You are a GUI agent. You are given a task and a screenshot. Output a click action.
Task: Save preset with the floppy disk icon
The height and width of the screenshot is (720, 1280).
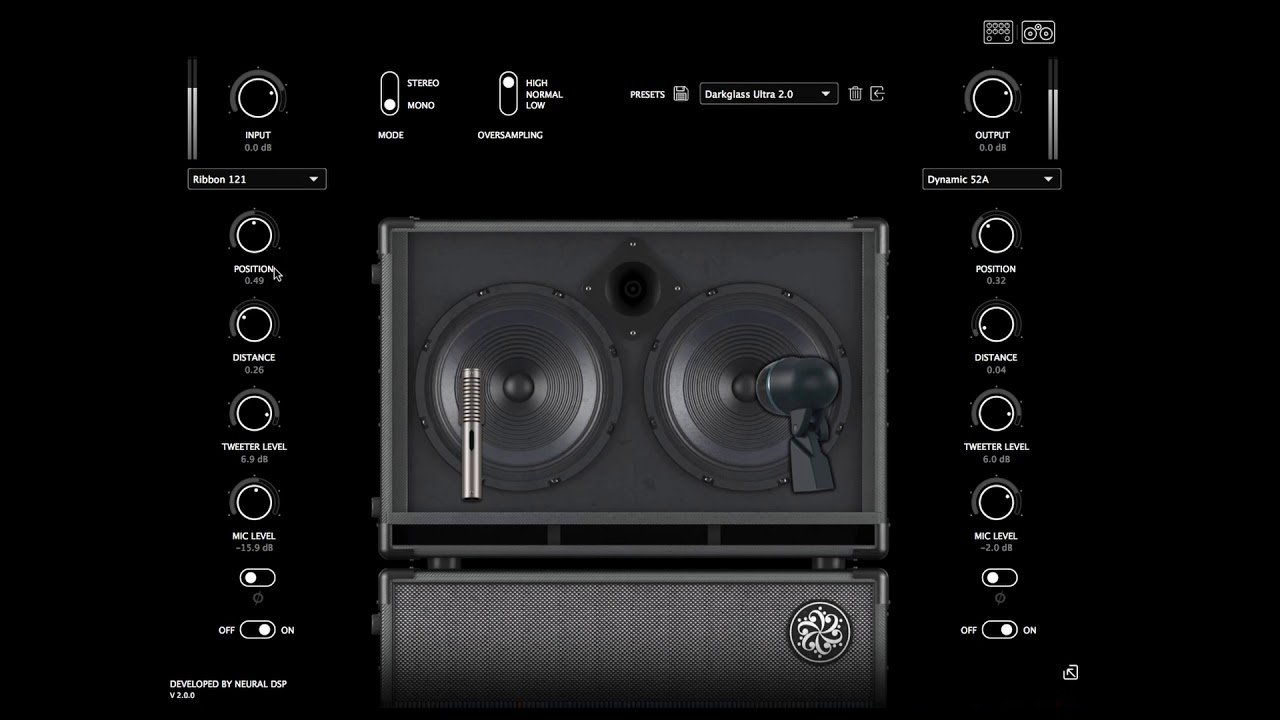tap(681, 94)
